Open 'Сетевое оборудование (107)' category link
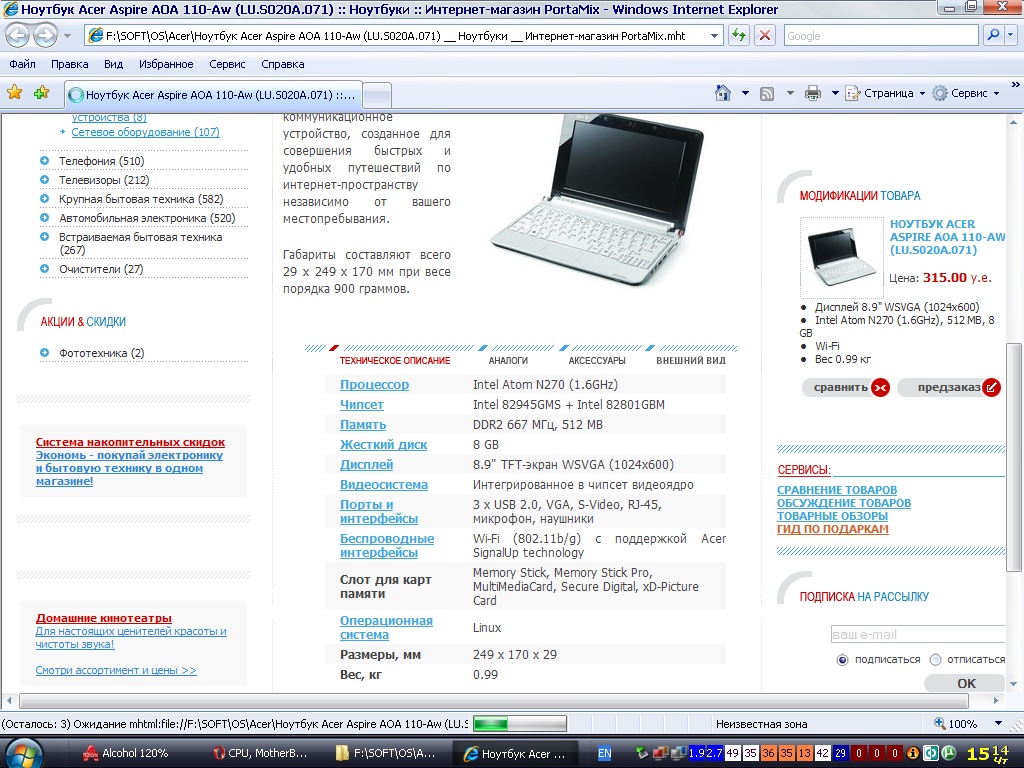 click(x=146, y=132)
